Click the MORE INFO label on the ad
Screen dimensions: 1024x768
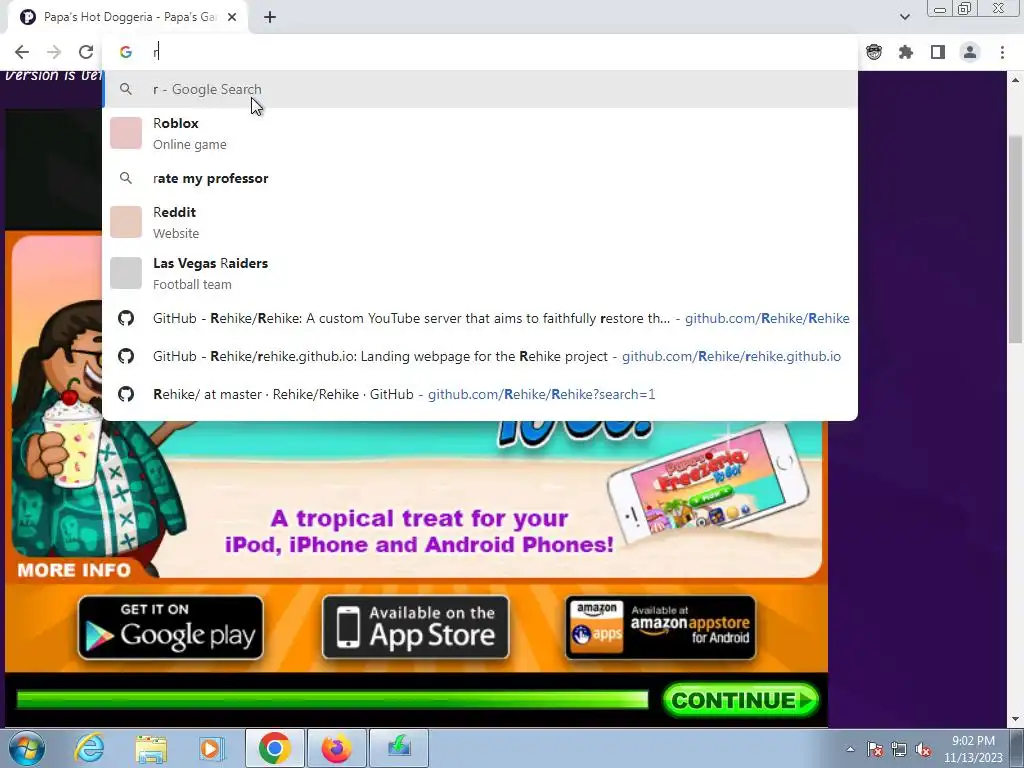coord(74,570)
